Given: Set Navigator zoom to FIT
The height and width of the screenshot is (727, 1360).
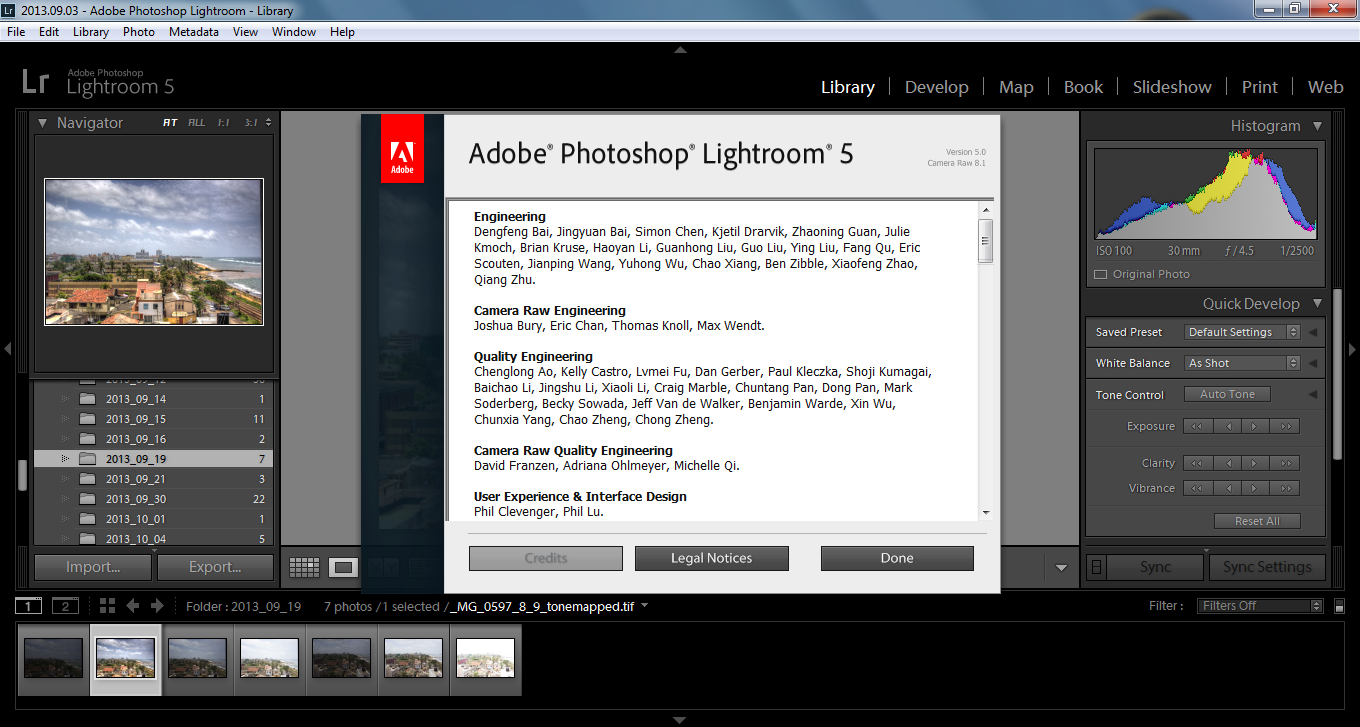Looking at the screenshot, I should 170,123.
